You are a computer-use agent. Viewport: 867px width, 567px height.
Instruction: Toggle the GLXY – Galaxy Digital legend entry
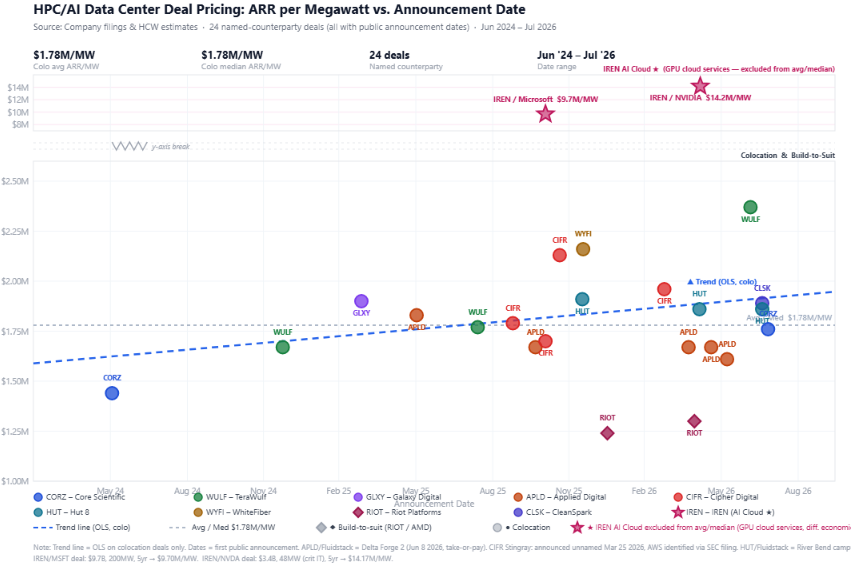[398, 497]
